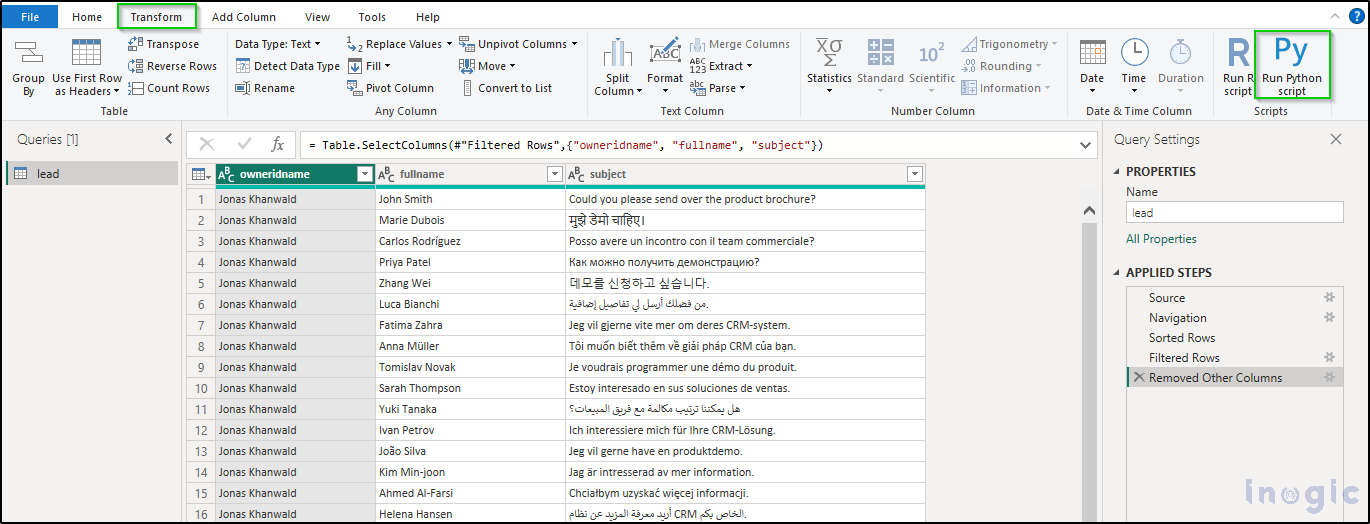Switch to the Tools tab
1370x524 pixels.
click(x=372, y=17)
